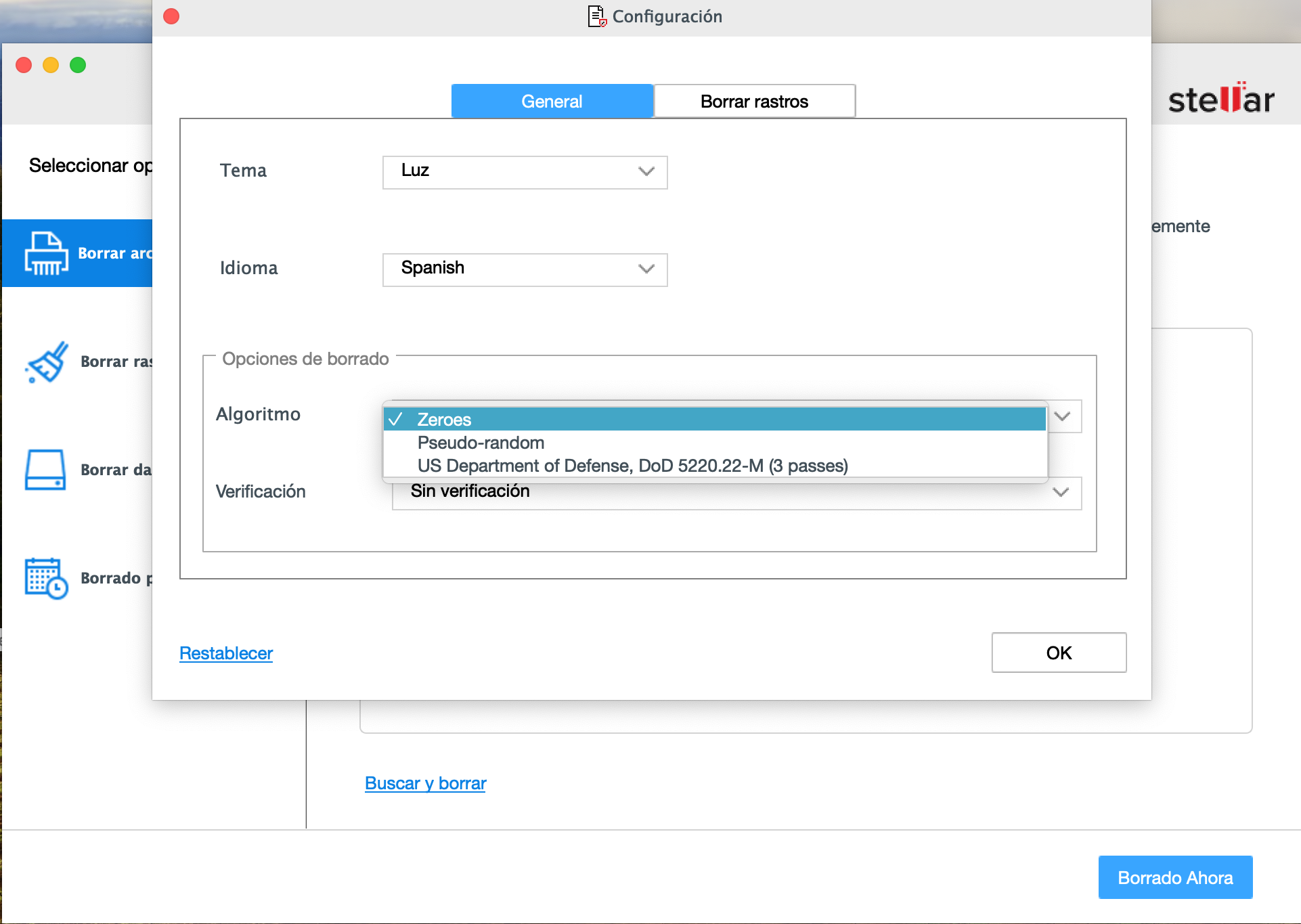This screenshot has height=924, width=1301.
Task: Select the Borrar archivos shredder icon
Action: point(46,253)
